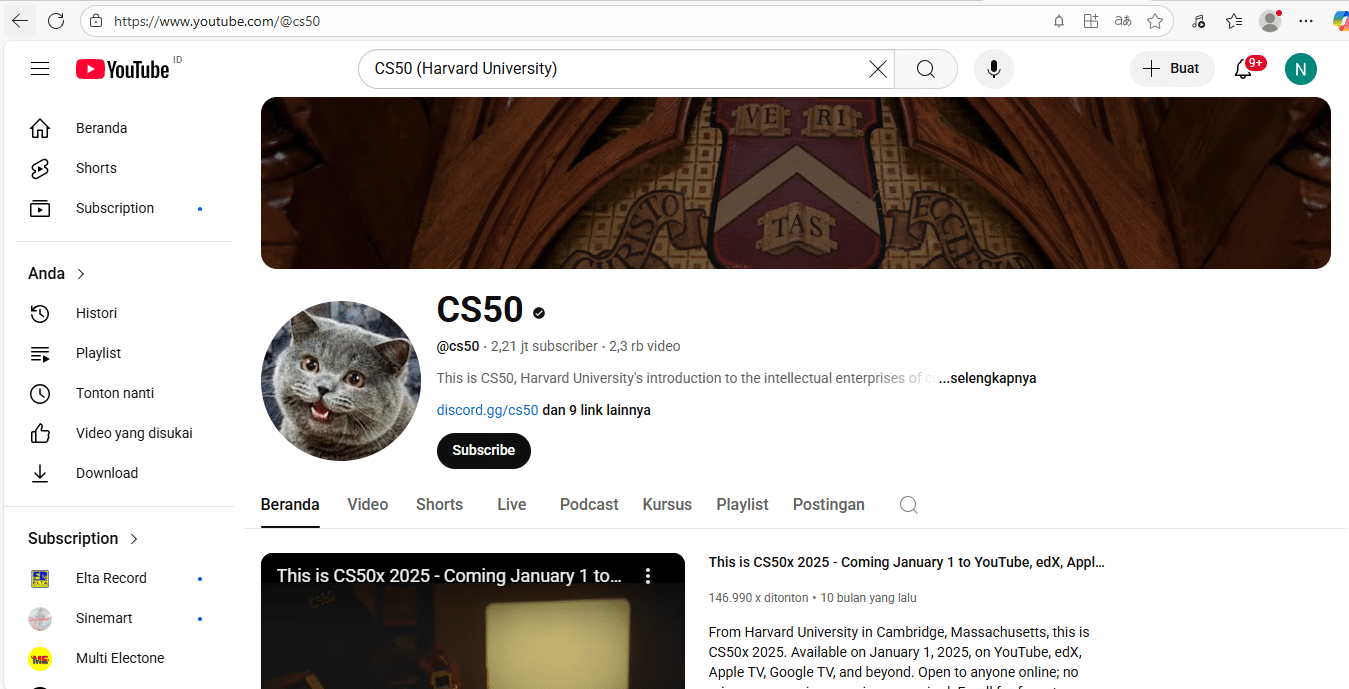The height and width of the screenshot is (689, 1349).
Task: Open the discord.gg/cs50 link
Action: tap(487, 411)
